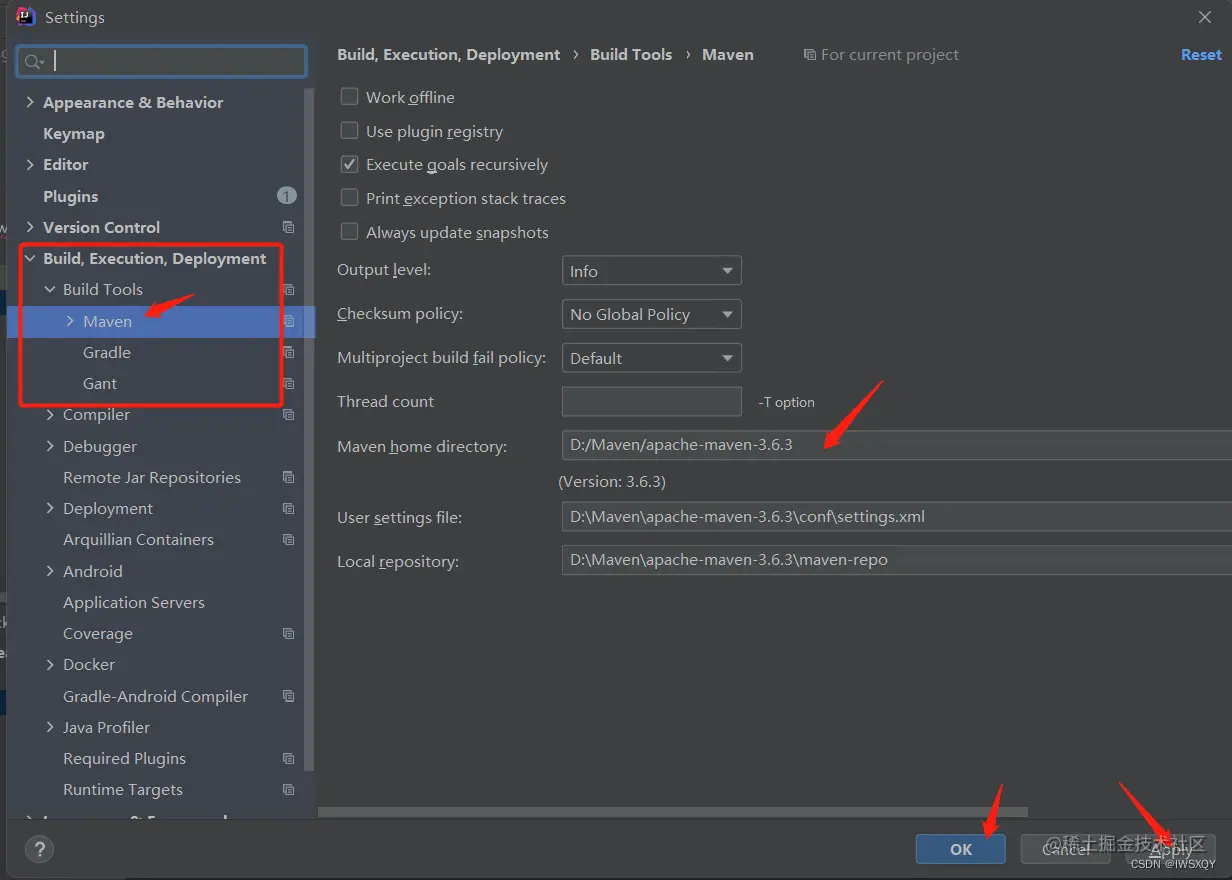Expand the Android node
Viewport: 1232px width, 880px height.
click(50, 571)
